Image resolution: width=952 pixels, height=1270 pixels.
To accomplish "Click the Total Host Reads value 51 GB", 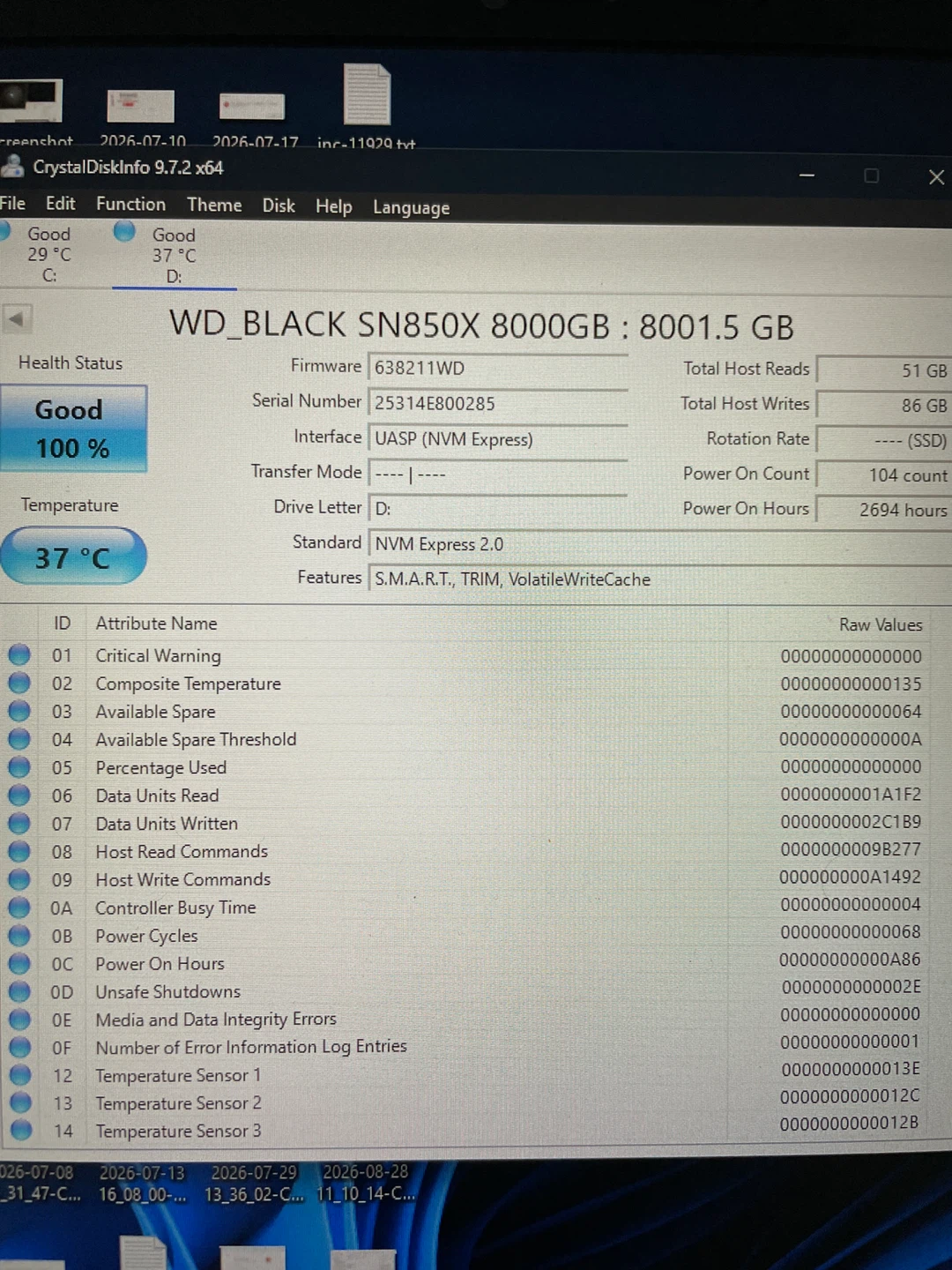I will 884,370.
